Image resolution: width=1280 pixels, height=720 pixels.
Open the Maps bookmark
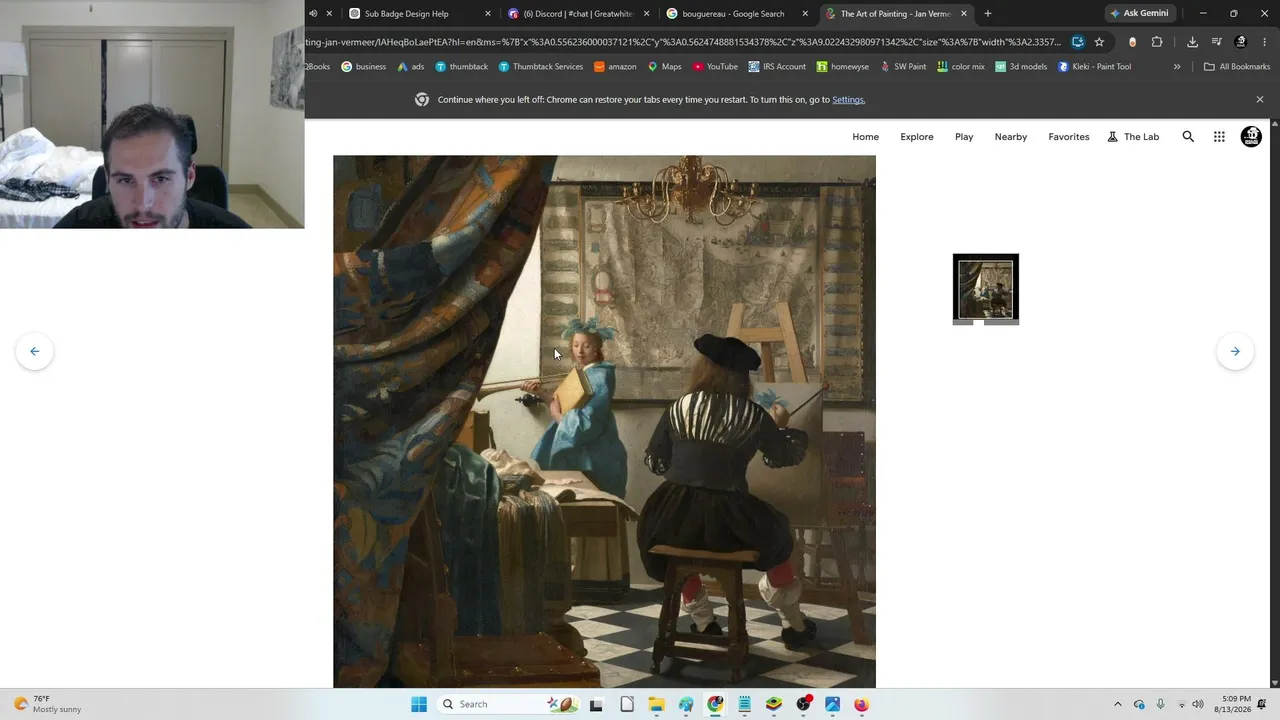664,67
